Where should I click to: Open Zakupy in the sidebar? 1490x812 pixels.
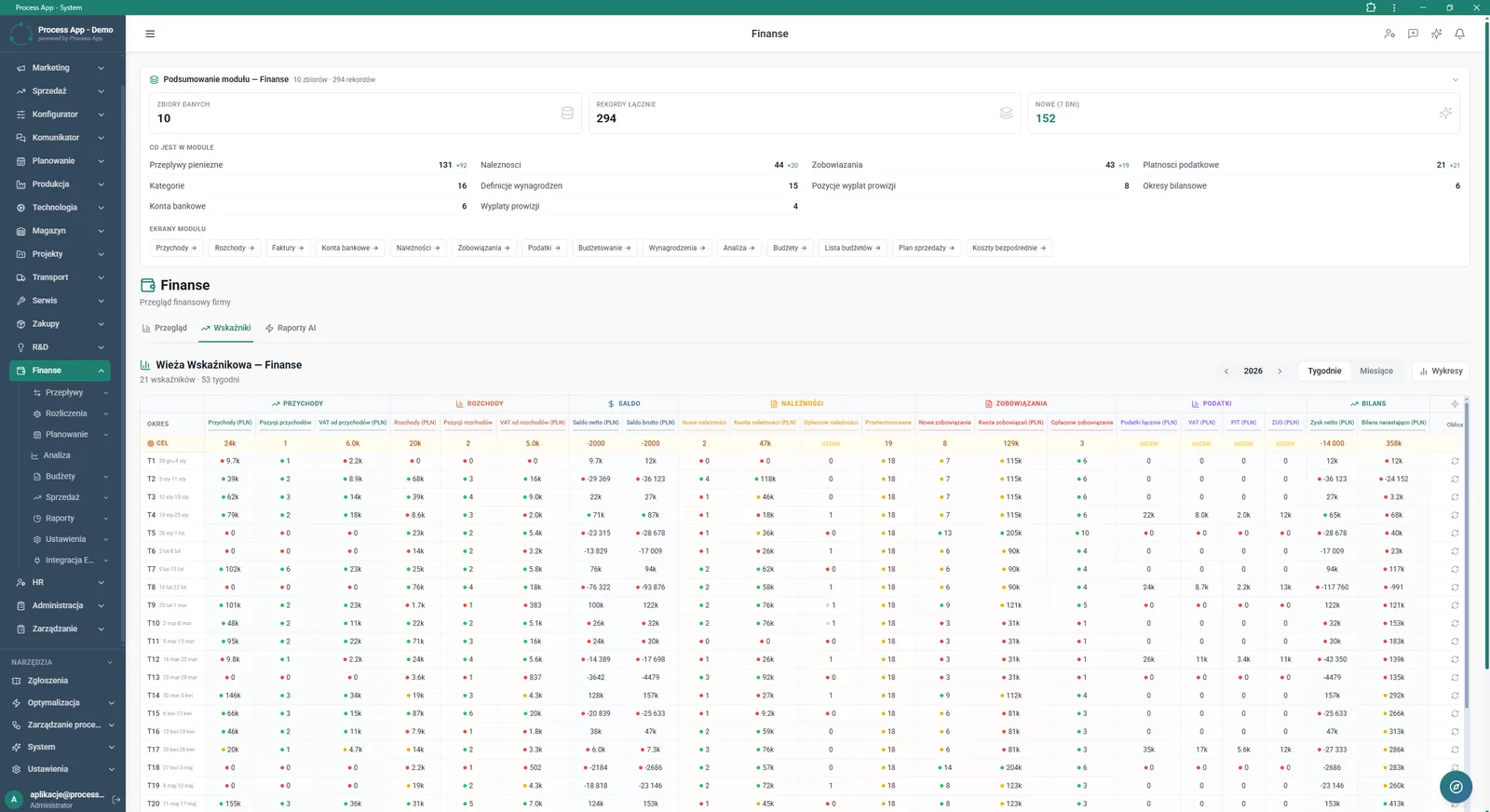pyautogui.click(x=61, y=324)
